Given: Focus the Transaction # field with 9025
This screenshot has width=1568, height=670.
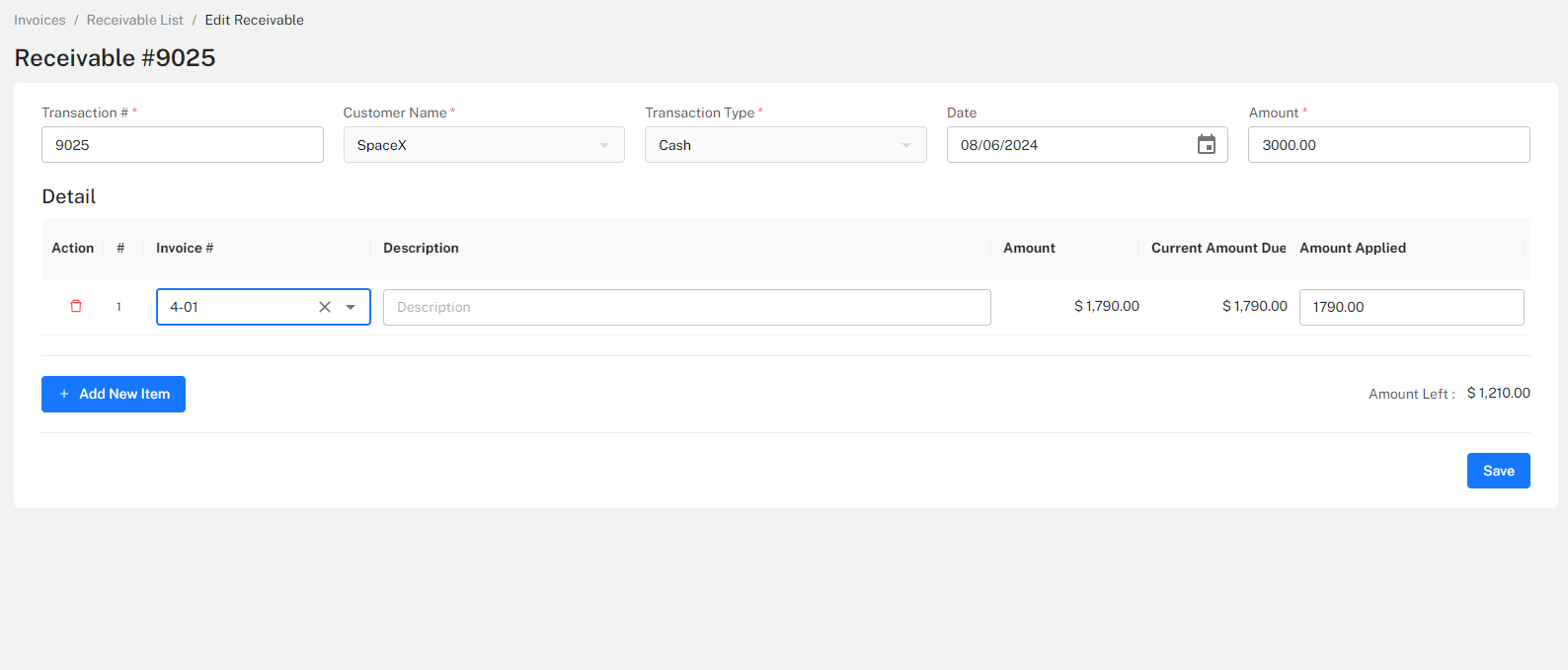Looking at the screenshot, I should (183, 145).
